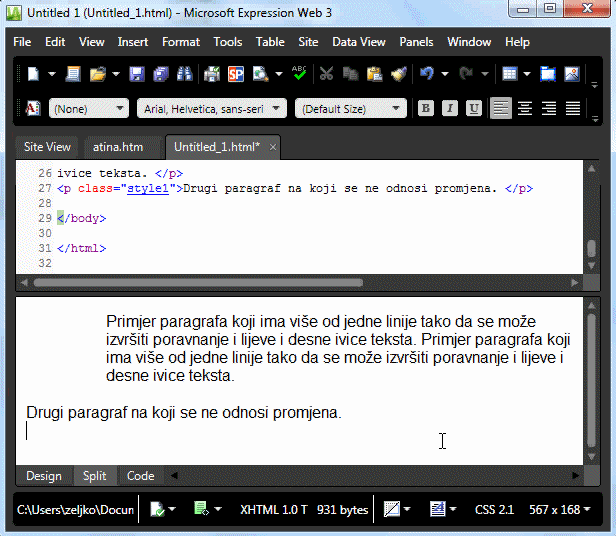616x536 pixels.
Task: Switch to Design view
Action: click(43, 476)
